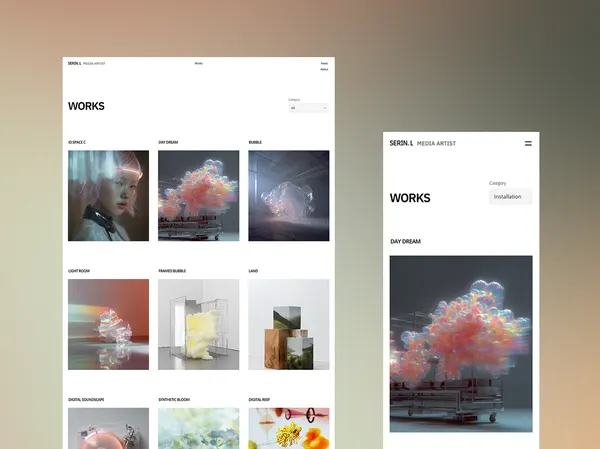600x449 pixels.
Task: Open the LIGHT ROOM artwork thumbnail
Action: [108, 324]
